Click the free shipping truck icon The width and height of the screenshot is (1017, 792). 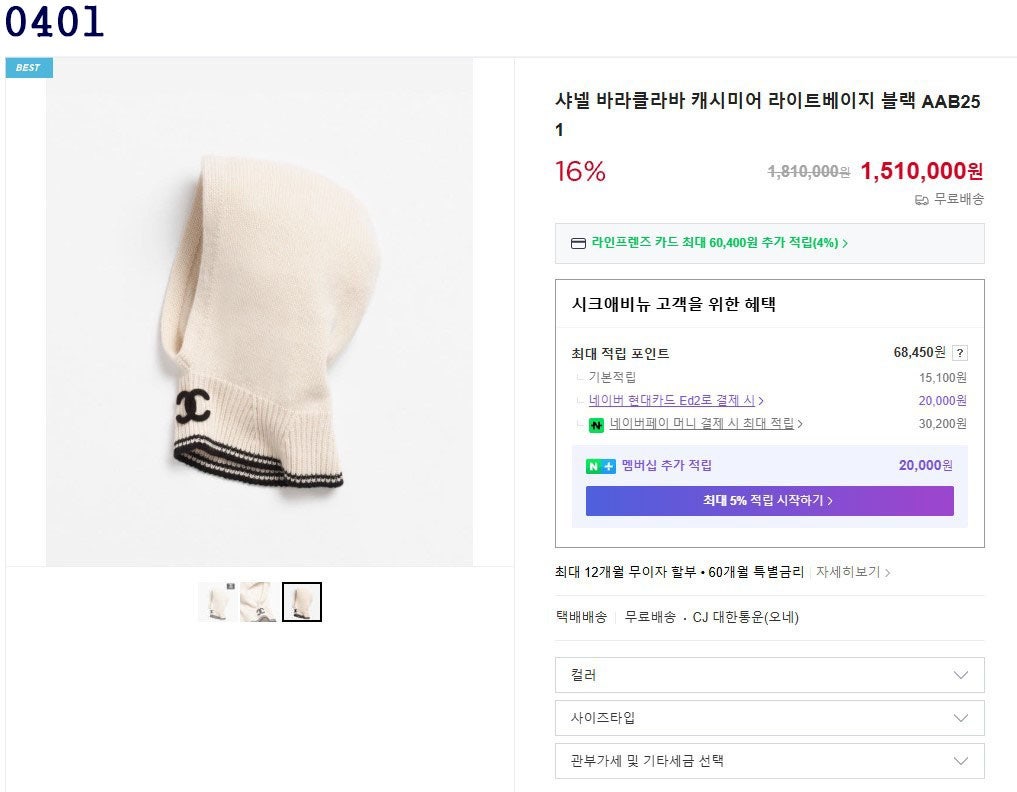tap(922, 199)
